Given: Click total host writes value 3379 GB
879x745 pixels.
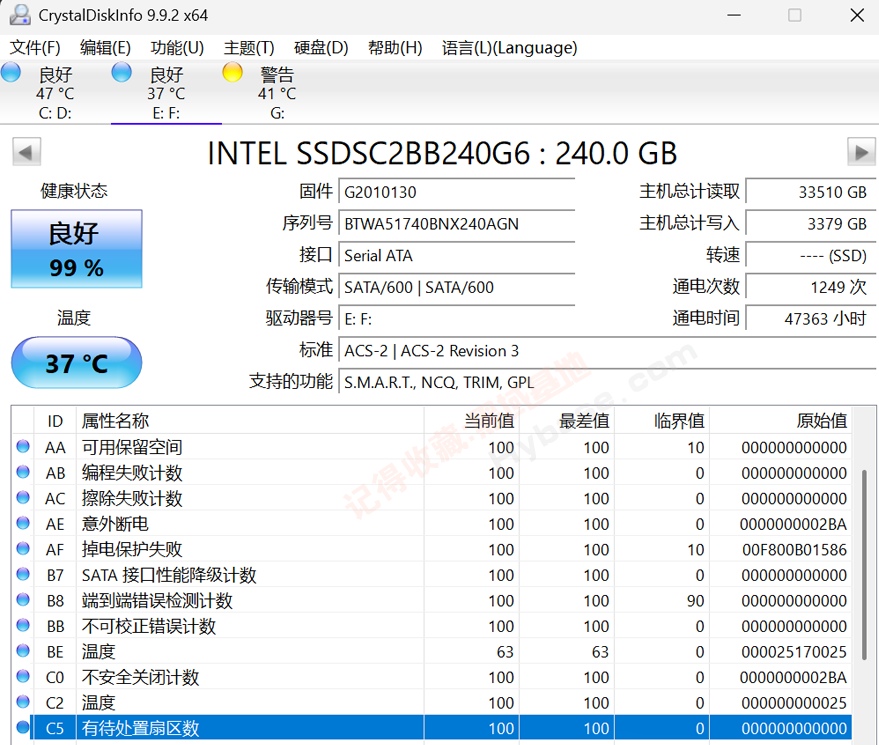Looking at the screenshot, I should pyautogui.click(x=811, y=224).
